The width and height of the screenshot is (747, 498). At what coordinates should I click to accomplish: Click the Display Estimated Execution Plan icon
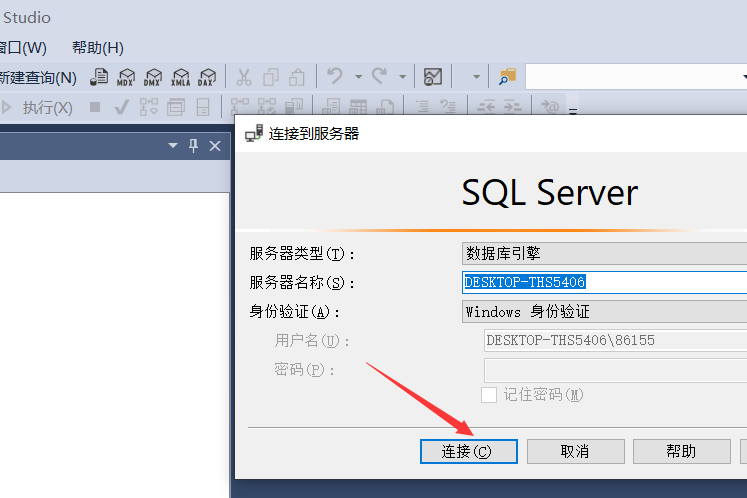pyautogui.click(x=149, y=107)
